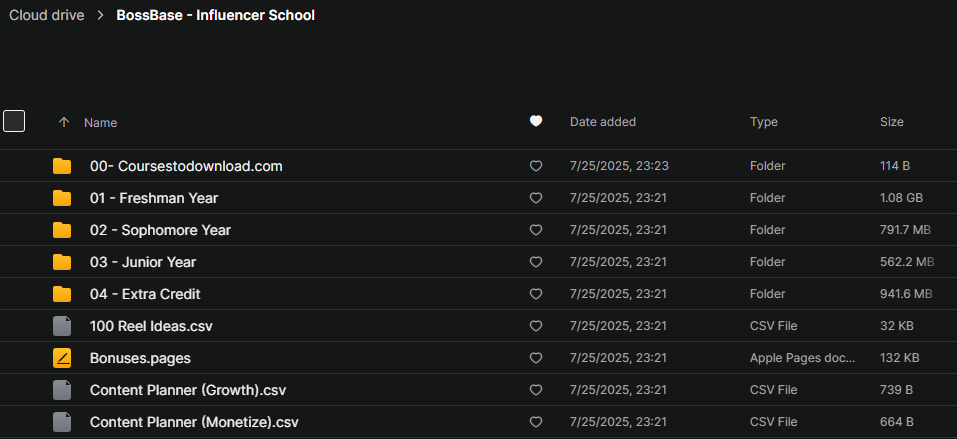Screen dimensions: 957x439
Task: Toggle favorite heart for Bonuses.pages
Action: (536, 358)
